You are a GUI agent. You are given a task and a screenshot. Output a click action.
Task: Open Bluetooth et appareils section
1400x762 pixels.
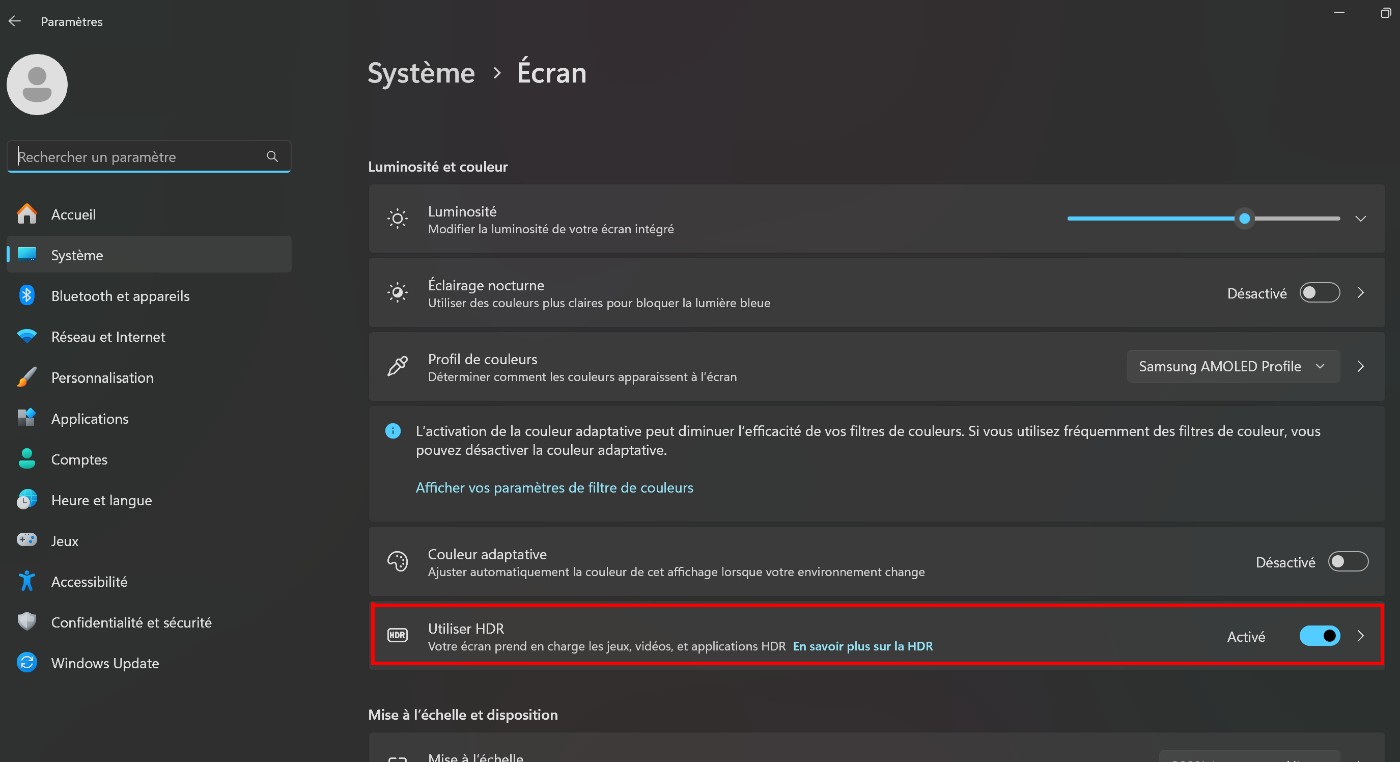120,296
